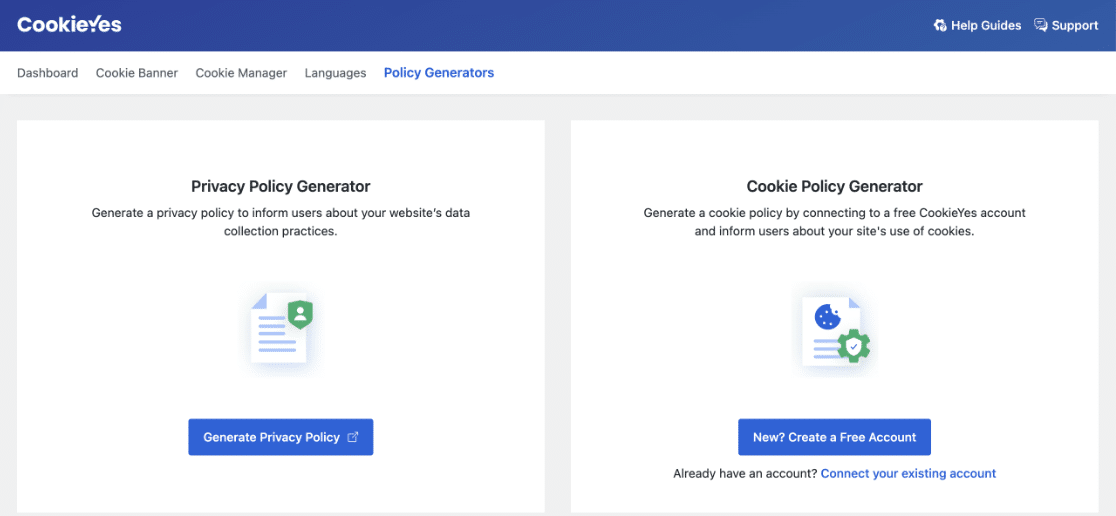The image size is (1116, 516).
Task: Click the Cookie Policy Generator heading
Action: (x=834, y=186)
